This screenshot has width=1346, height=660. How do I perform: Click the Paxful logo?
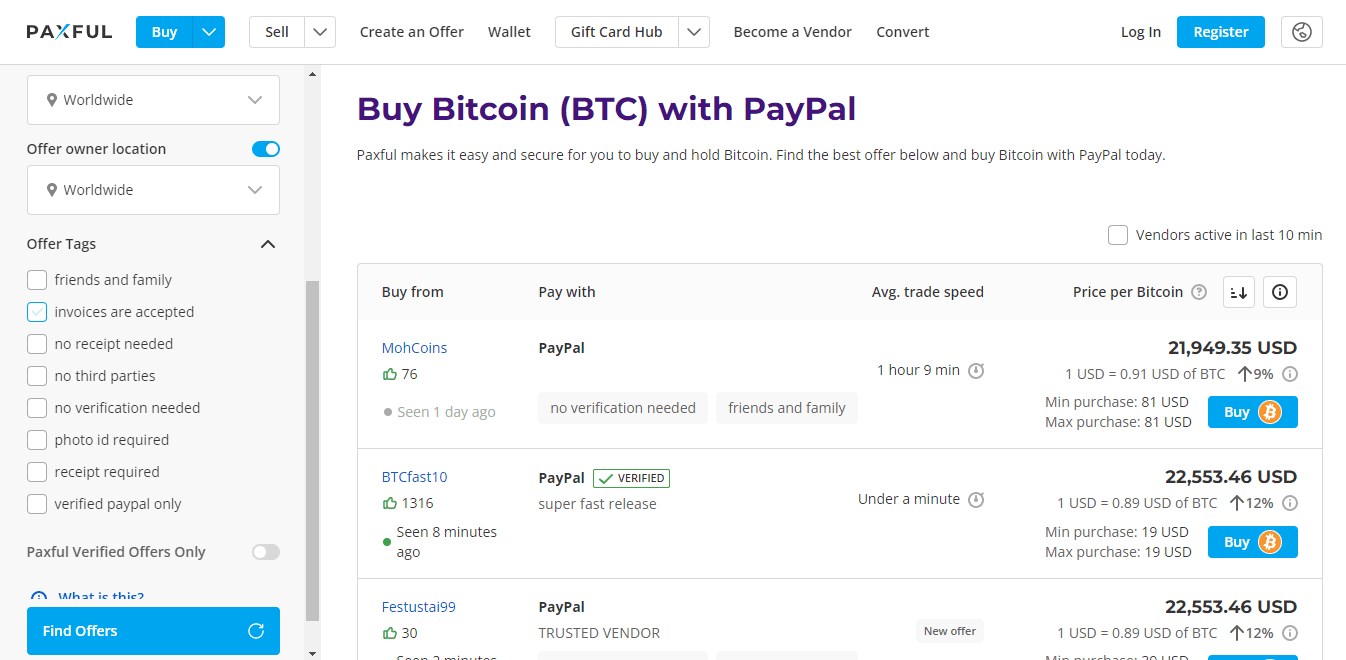tap(69, 32)
